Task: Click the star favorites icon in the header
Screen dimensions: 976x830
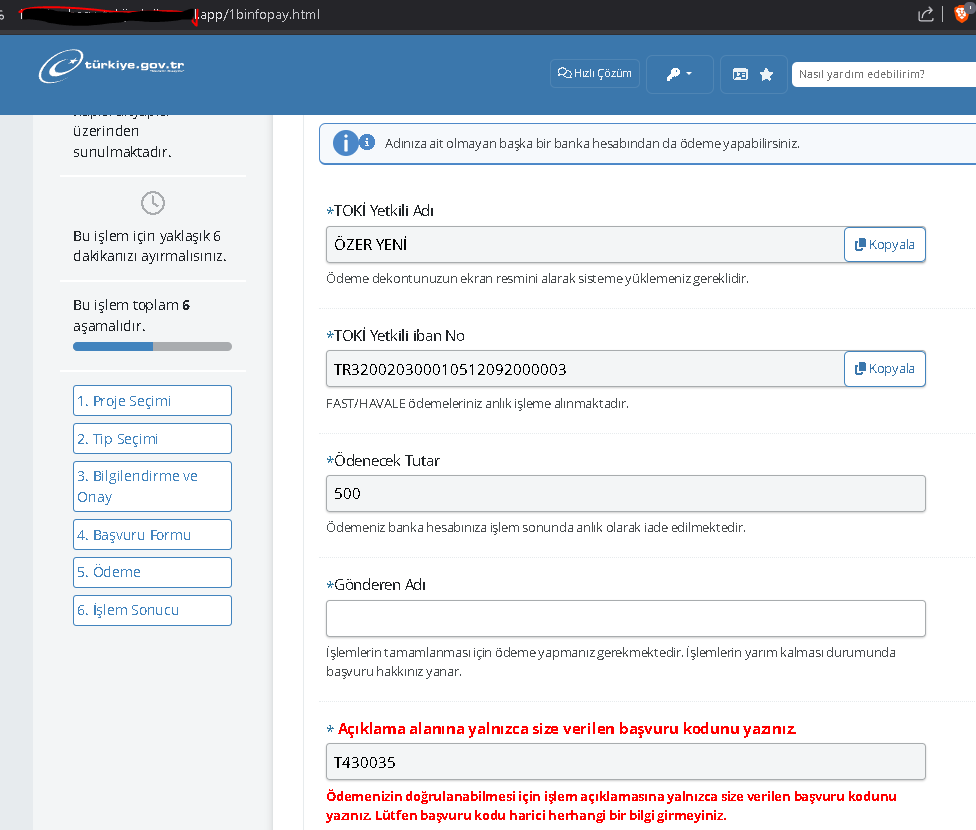Action: click(x=766, y=73)
